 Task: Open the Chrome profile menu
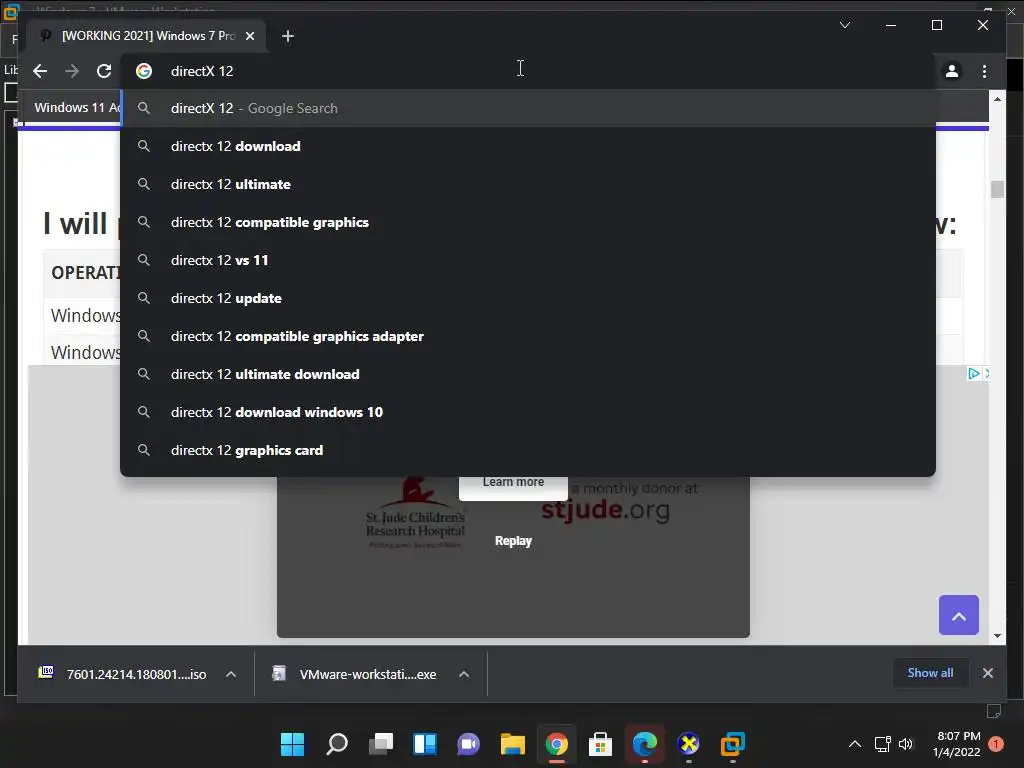[952, 71]
